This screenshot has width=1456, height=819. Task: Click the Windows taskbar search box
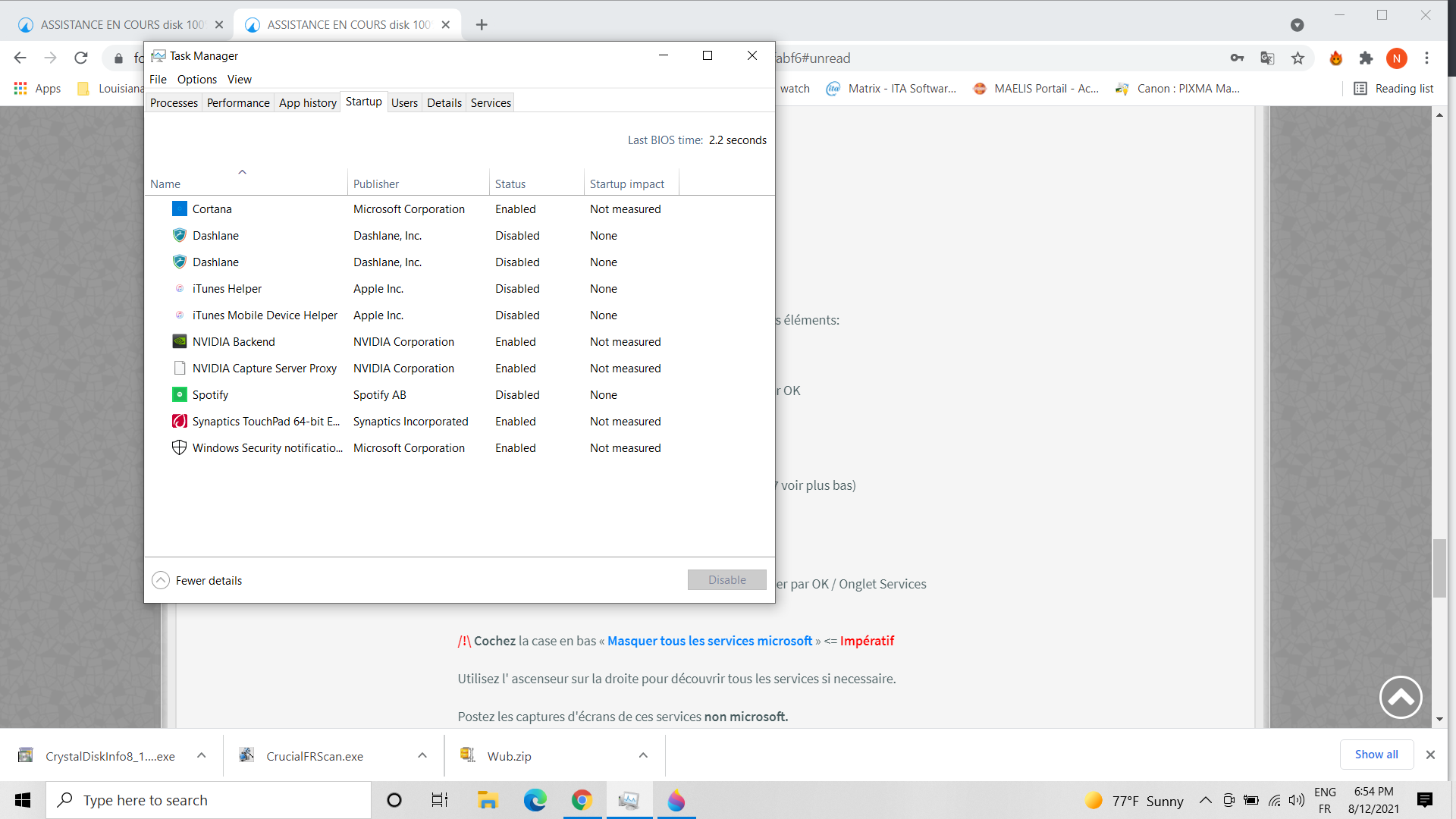[209, 800]
